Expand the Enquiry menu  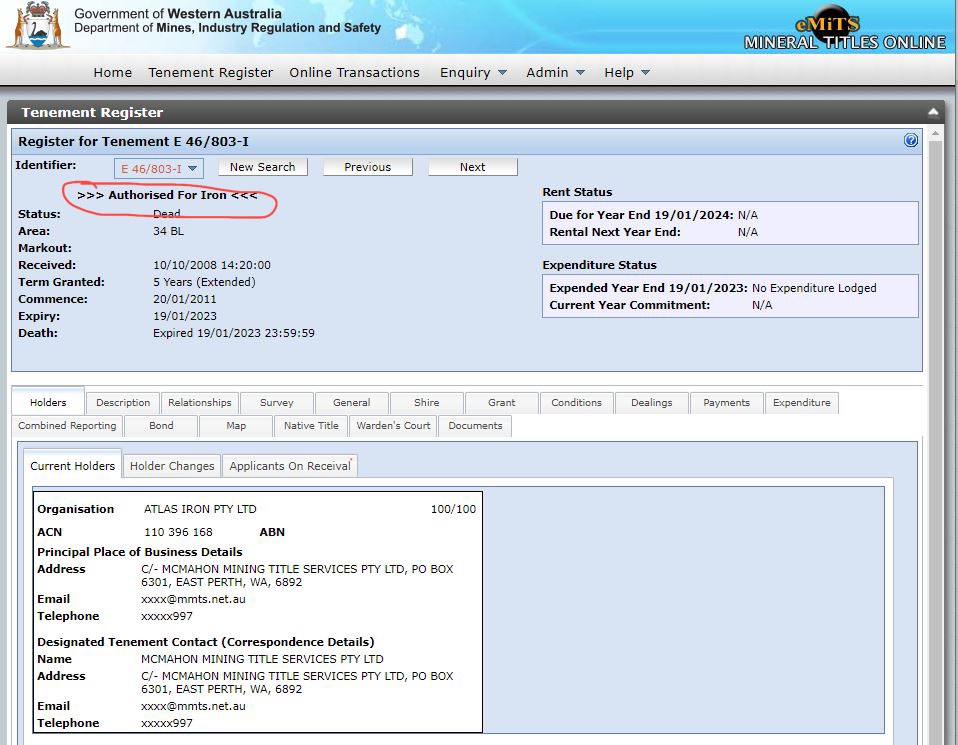click(473, 72)
